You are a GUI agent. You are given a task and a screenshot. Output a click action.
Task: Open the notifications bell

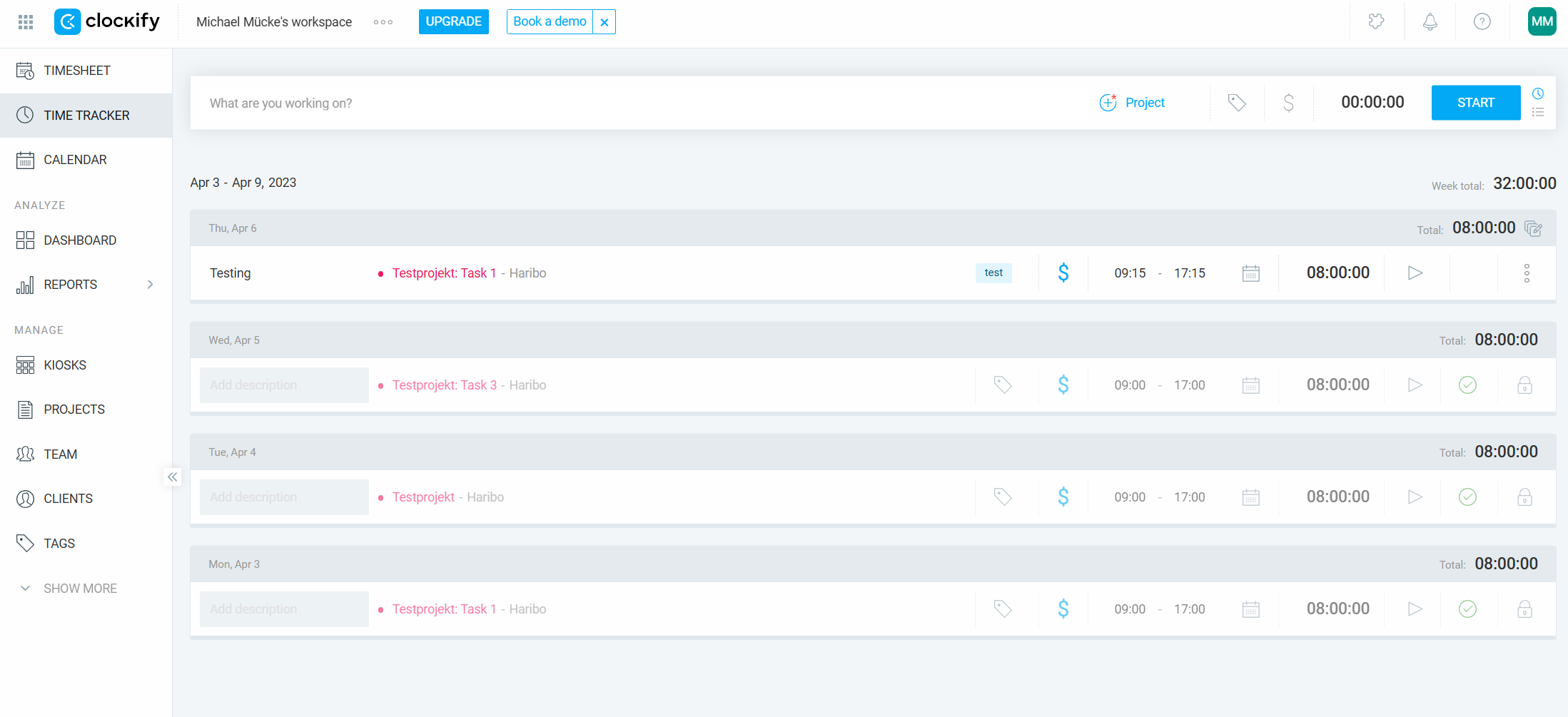point(1430,21)
